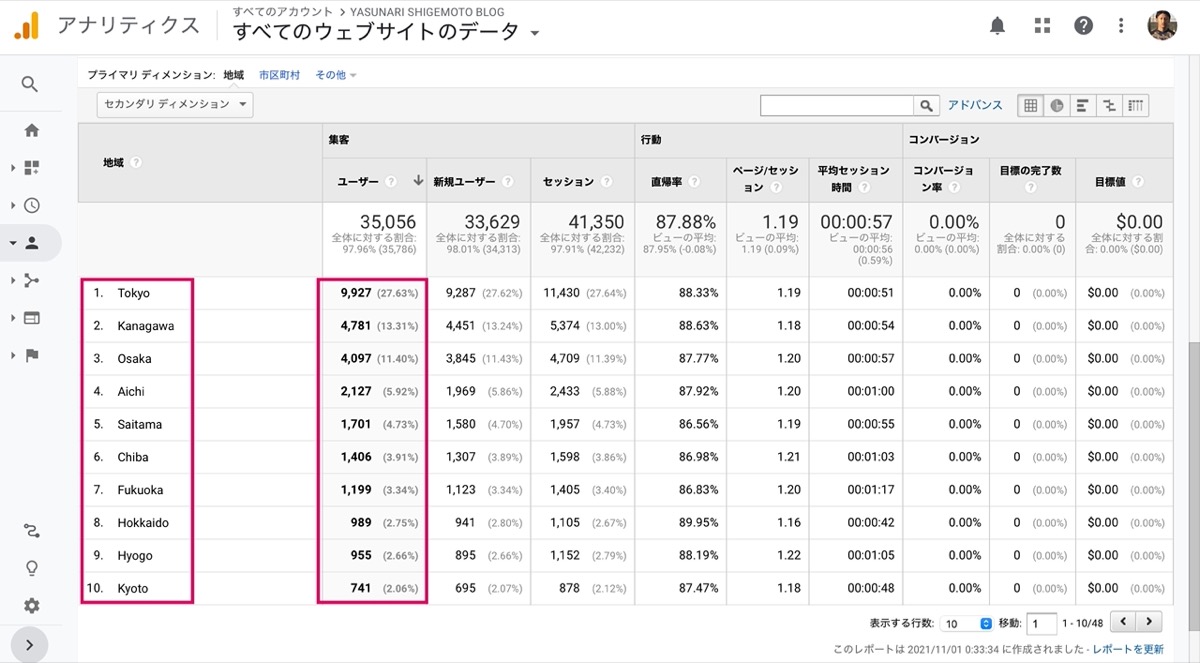Open the セカンダリ ディメンション dropdown
Image resolution: width=1200 pixels, height=663 pixels.
175,104
